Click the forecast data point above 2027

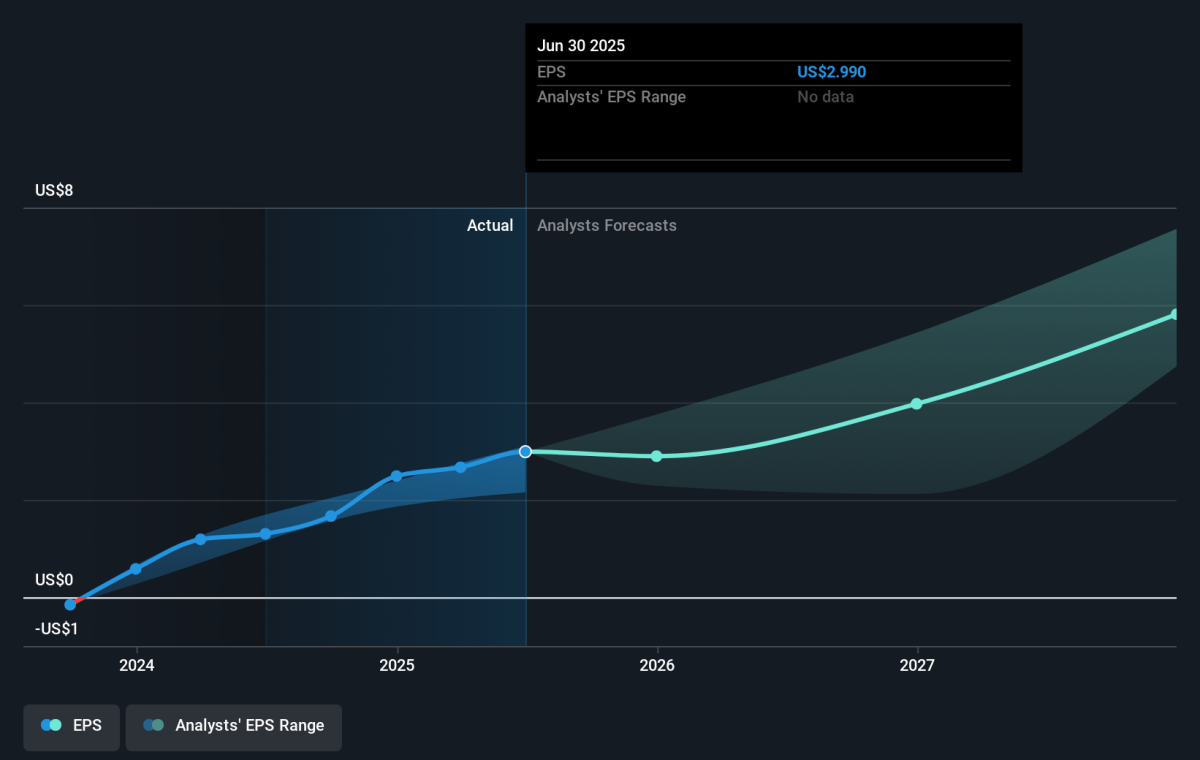916,403
